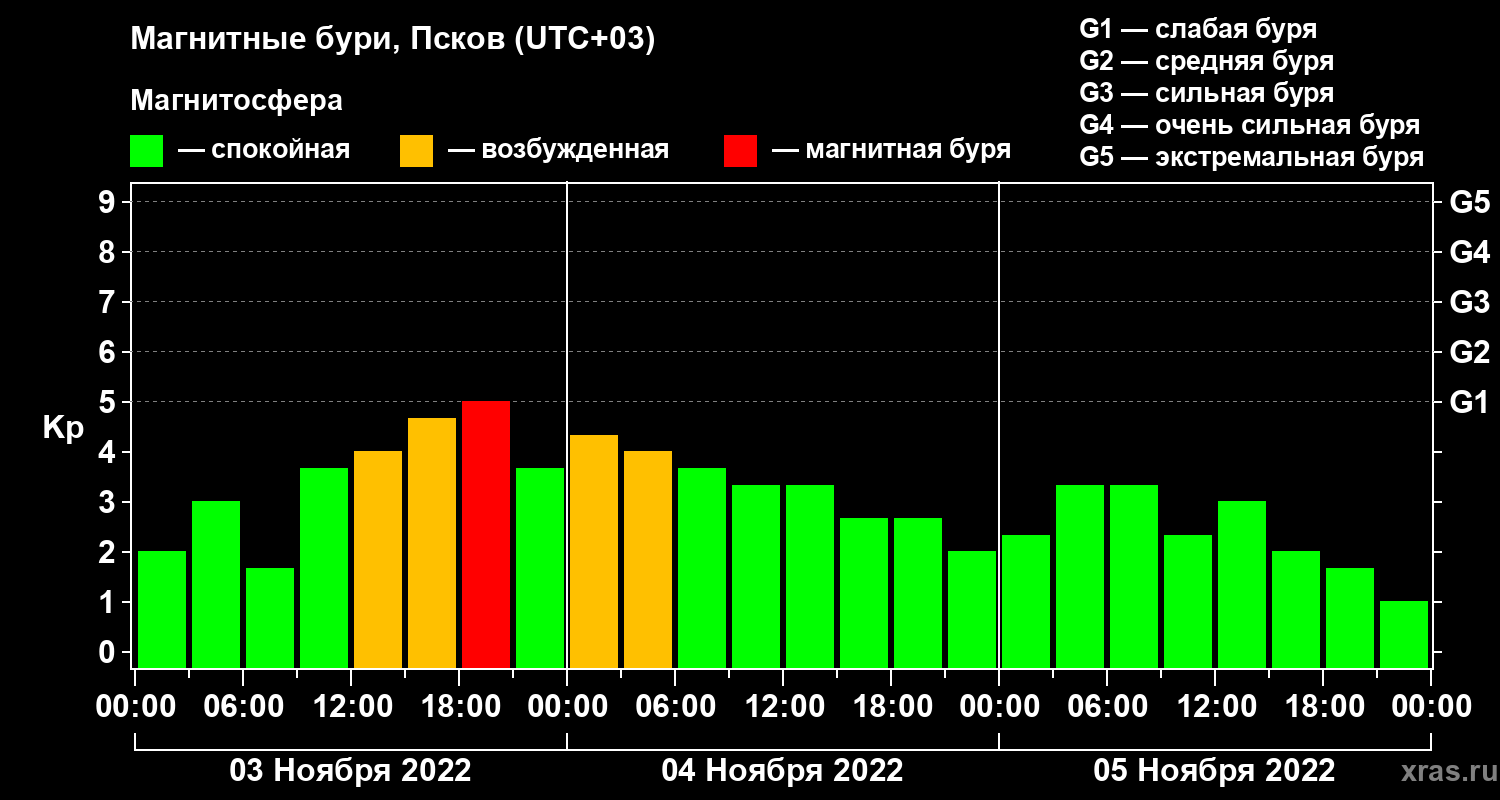This screenshot has width=1500, height=800.
Task: Click the green 06:00–09:00 bar on 04 Ноября
Action: point(702,568)
